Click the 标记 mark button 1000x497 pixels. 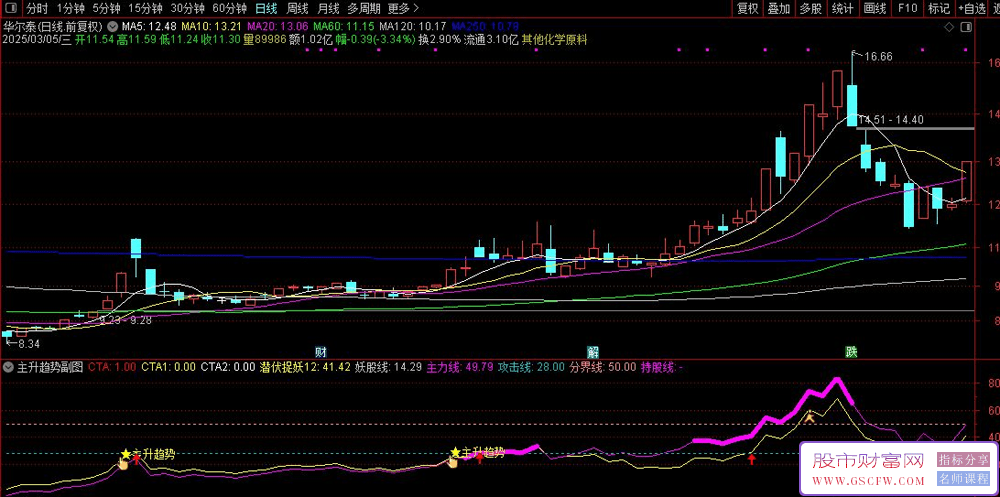[x=938, y=8]
